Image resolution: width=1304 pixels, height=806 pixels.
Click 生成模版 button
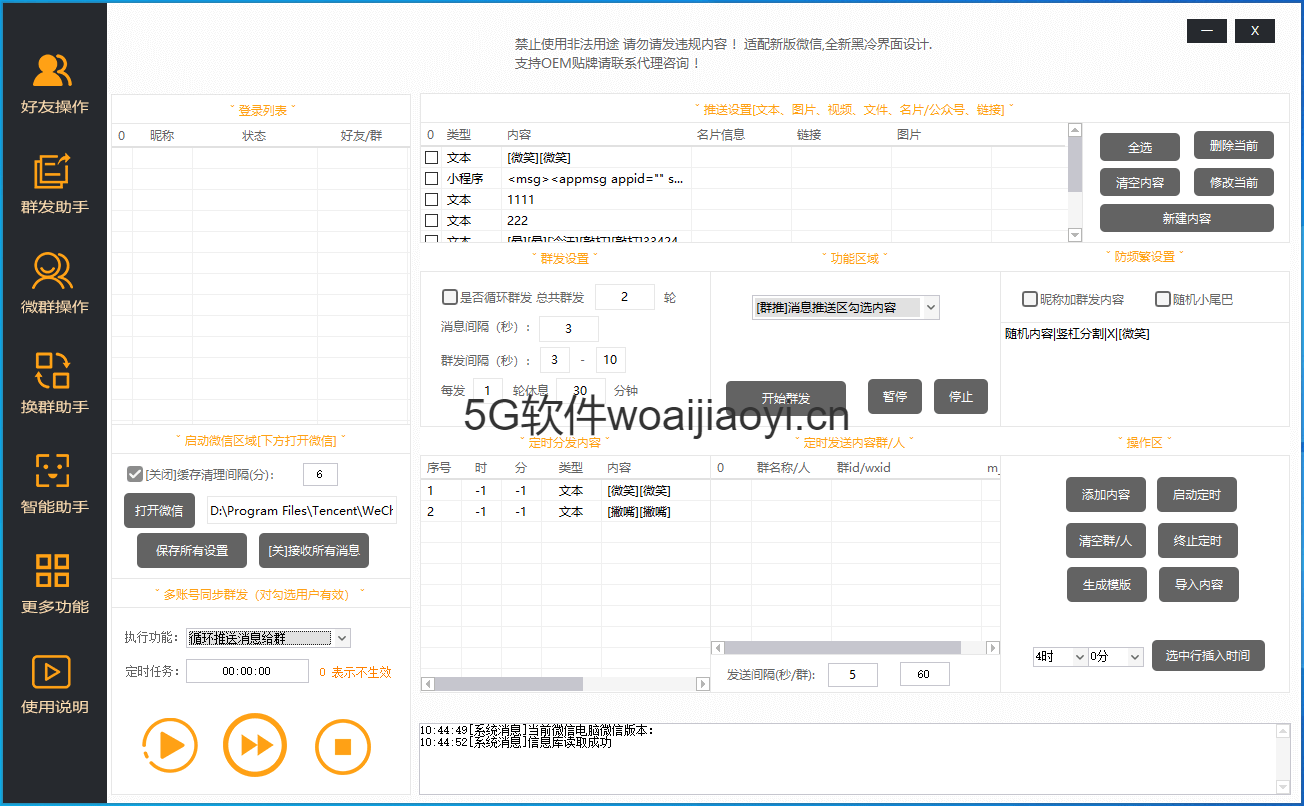(x=1107, y=584)
